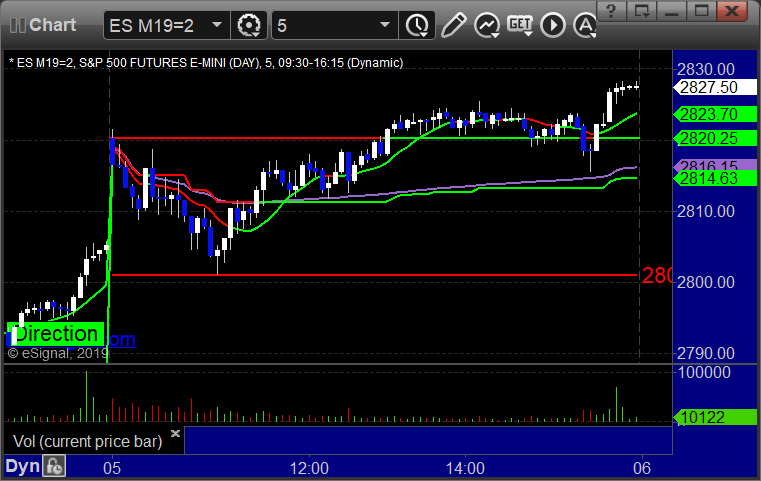Screen dimensions: 761x481
Task: Click the window options dropdown icon
Action: [642, 11]
